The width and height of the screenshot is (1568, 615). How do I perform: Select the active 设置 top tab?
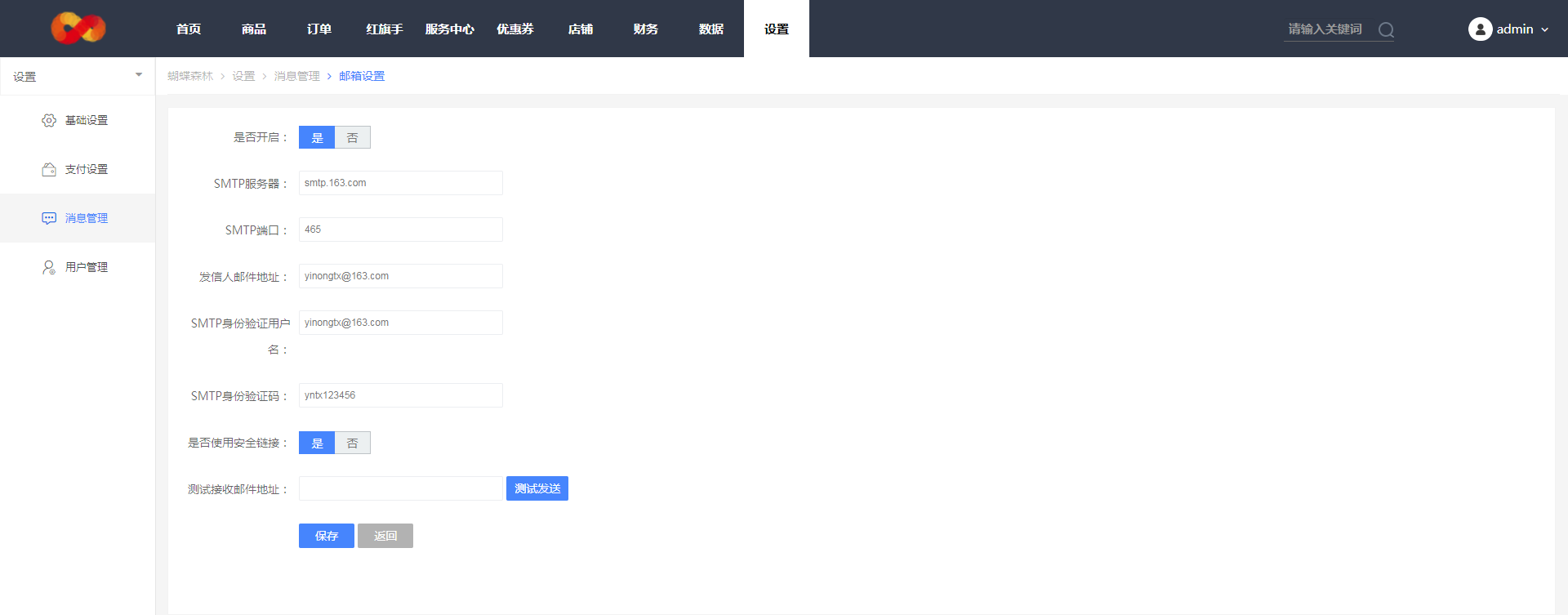click(x=777, y=29)
